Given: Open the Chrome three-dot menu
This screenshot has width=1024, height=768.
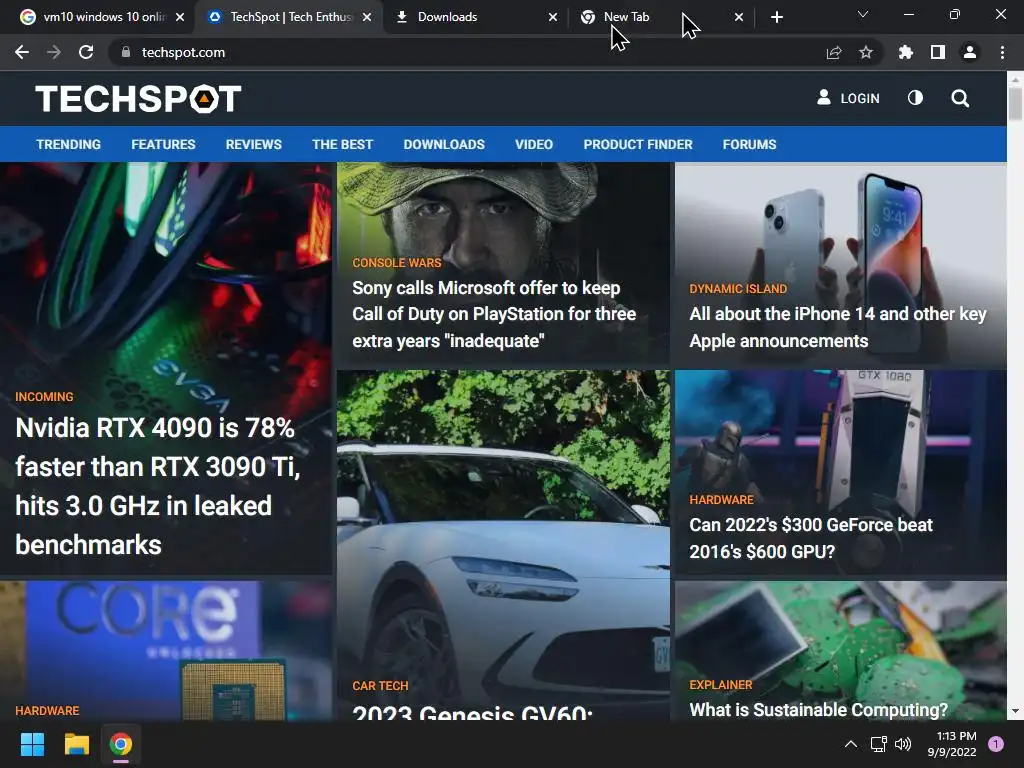Looking at the screenshot, I should [1002, 52].
